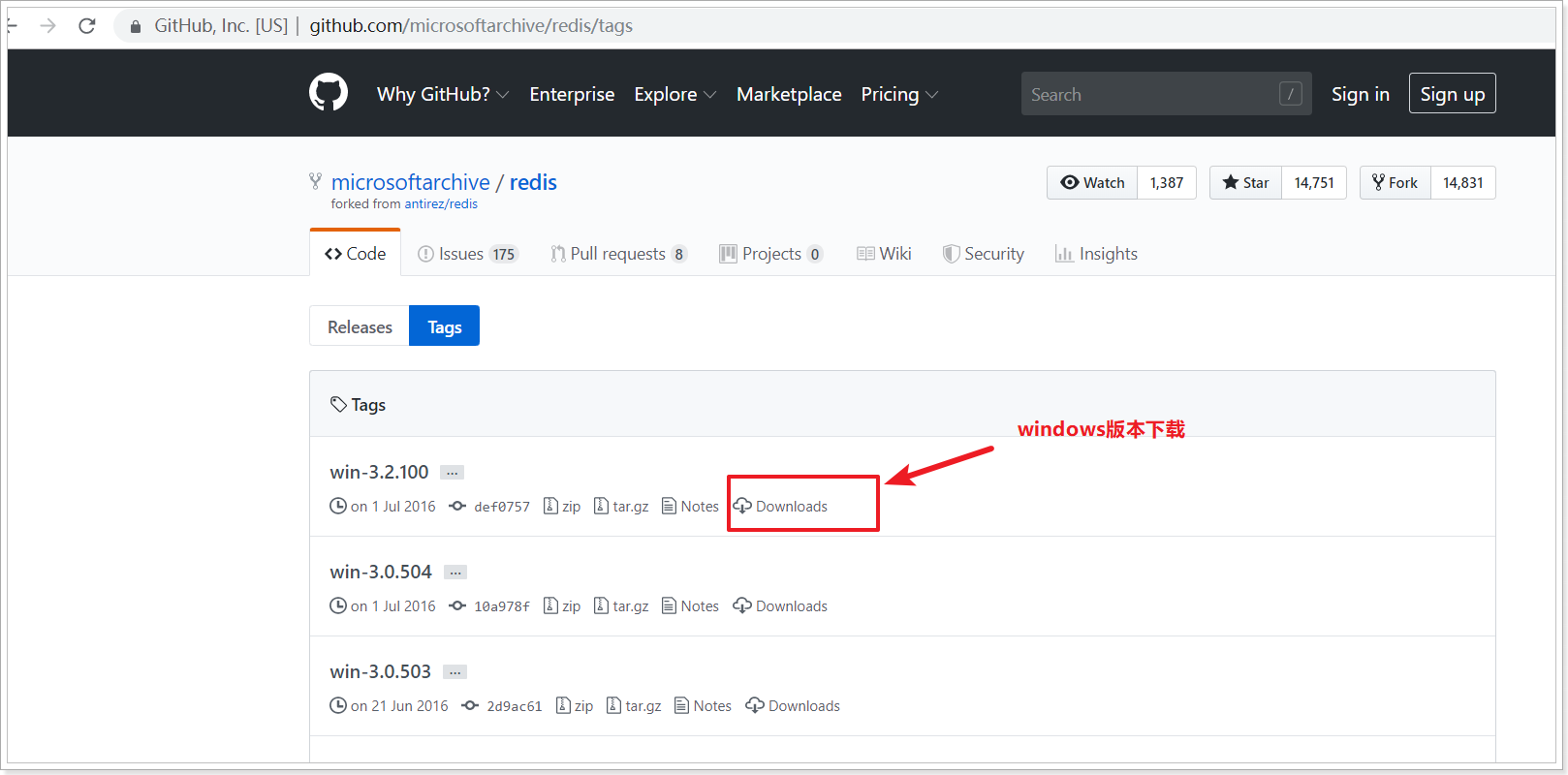This screenshot has width=1568, height=775.
Task: Open Marketplace from the header
Action: pos(789,94)
